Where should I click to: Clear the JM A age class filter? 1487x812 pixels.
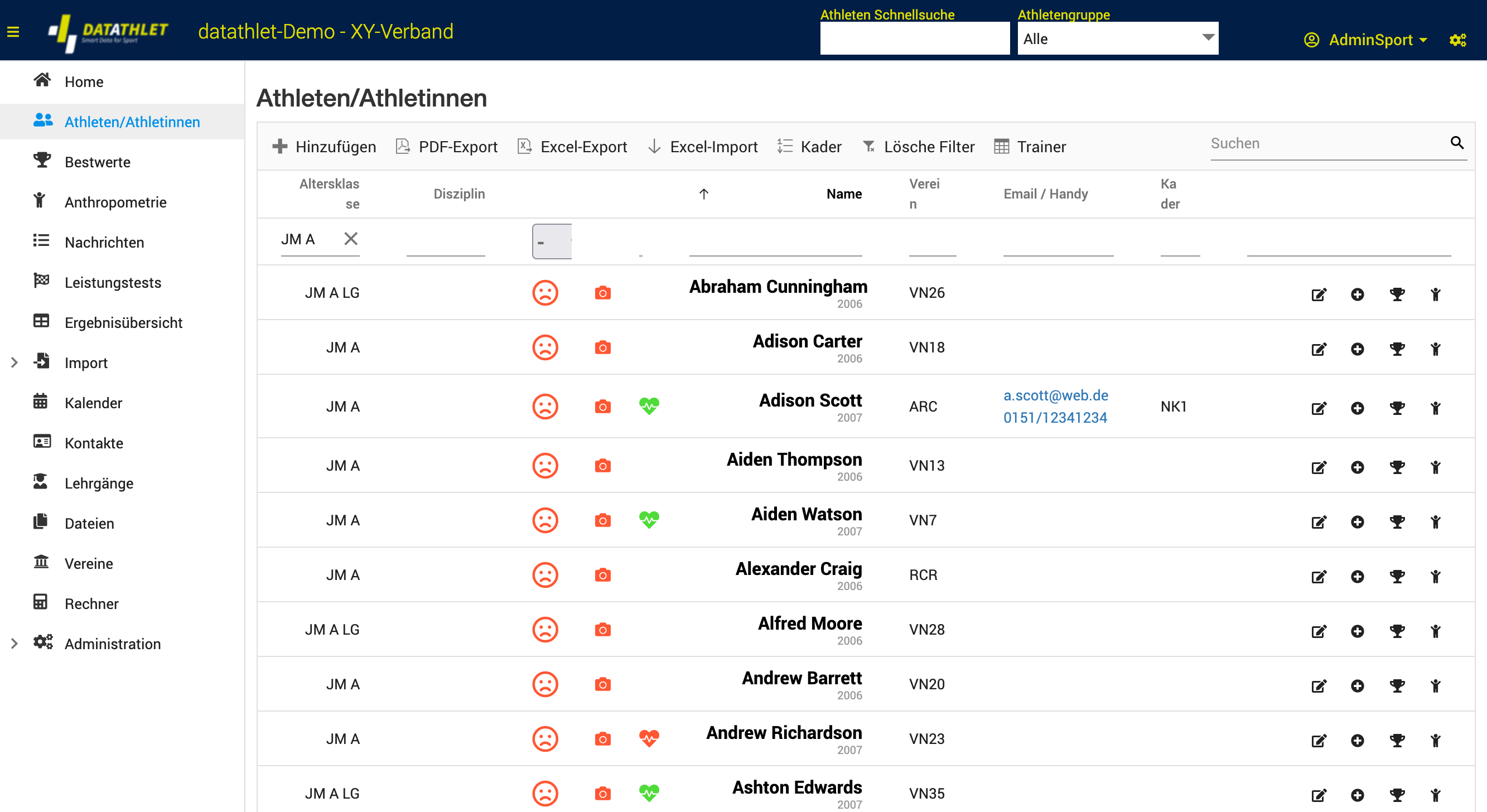pyautogui.click(x=350, y=238)
